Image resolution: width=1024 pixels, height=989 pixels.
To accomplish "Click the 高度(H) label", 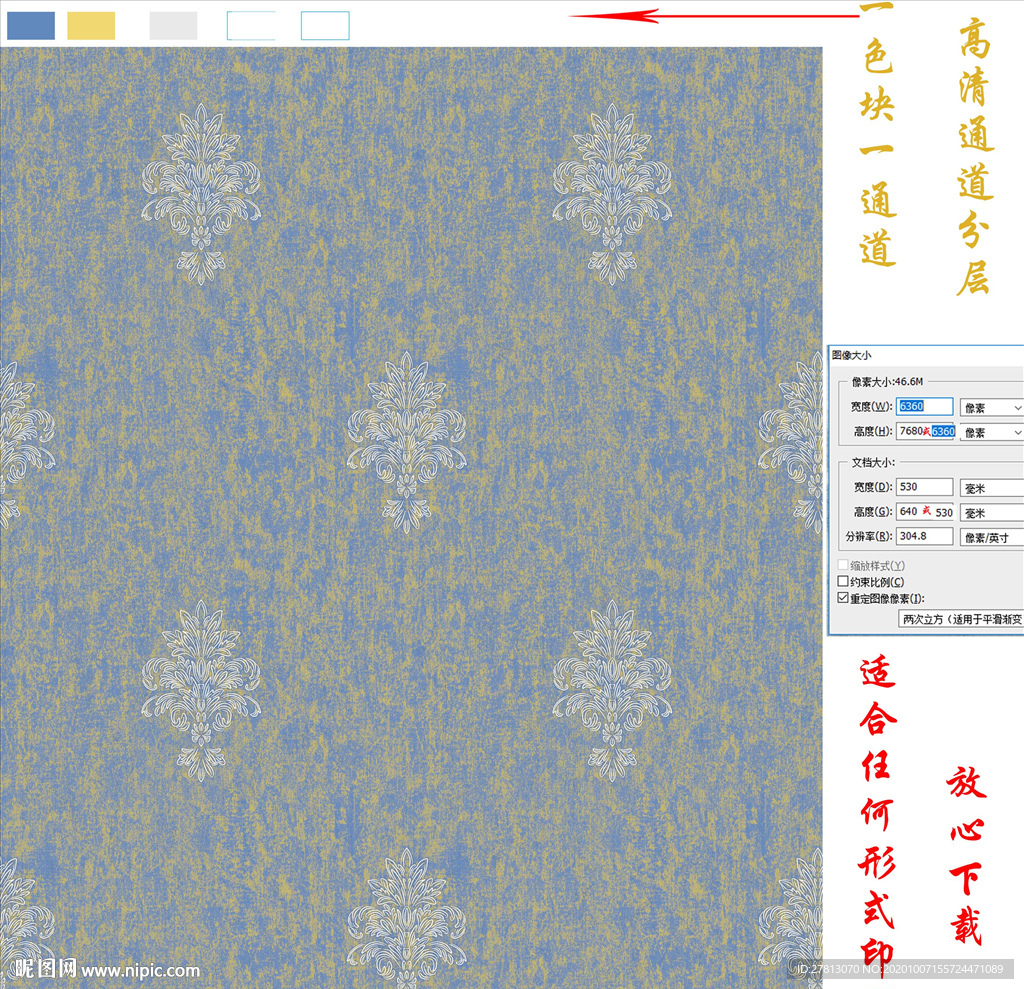I will pos(872,431).
